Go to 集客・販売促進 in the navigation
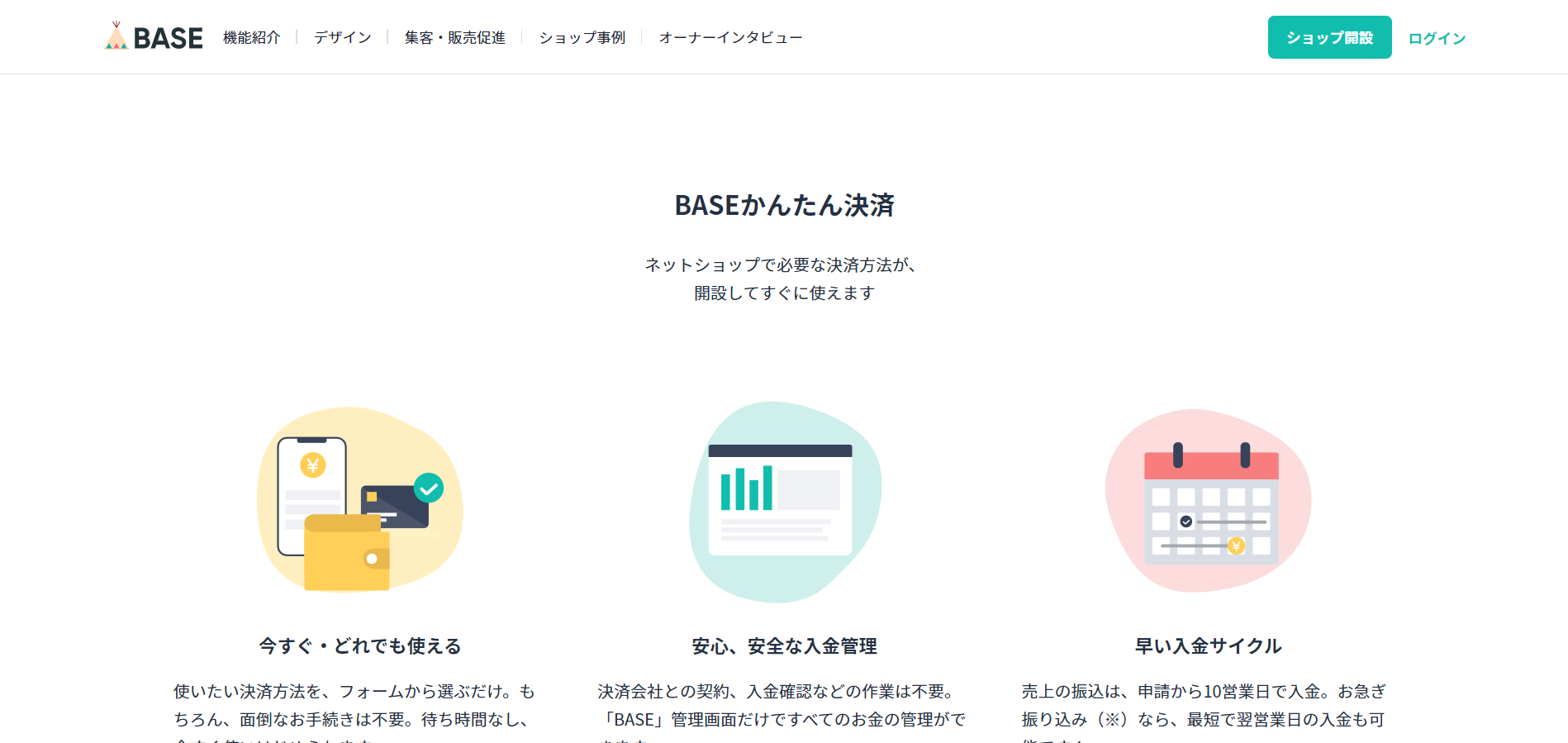 pos(454,38)
